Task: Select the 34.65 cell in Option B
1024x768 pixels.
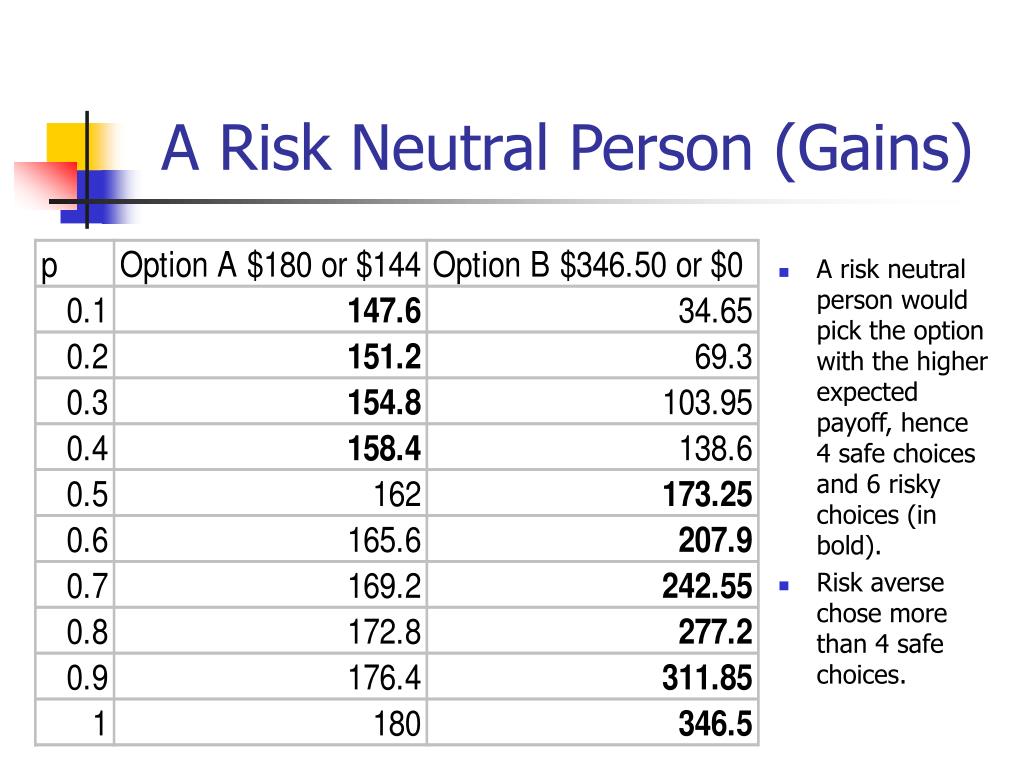Action: click(x=592, y=310)
